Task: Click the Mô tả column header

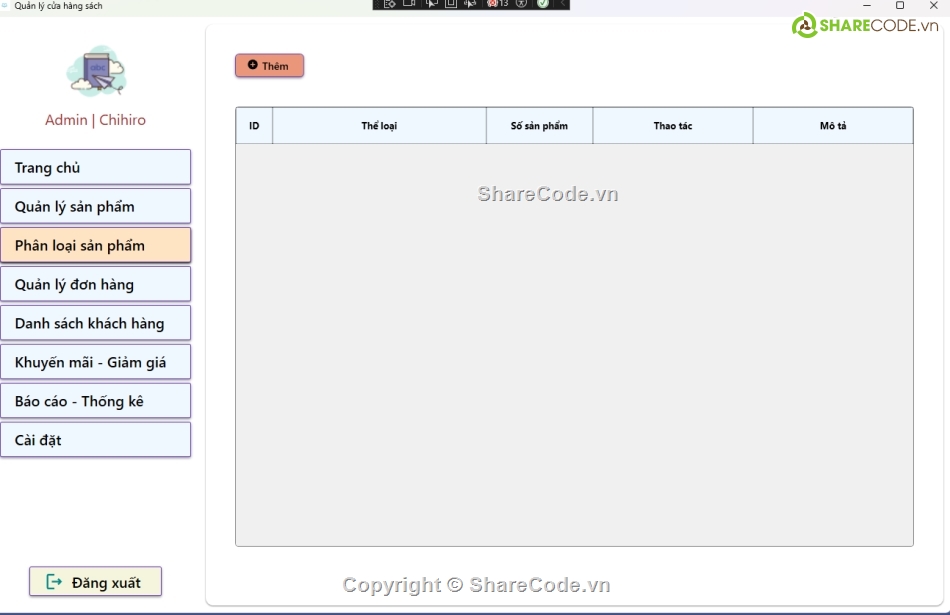Action: coord(832,126)
